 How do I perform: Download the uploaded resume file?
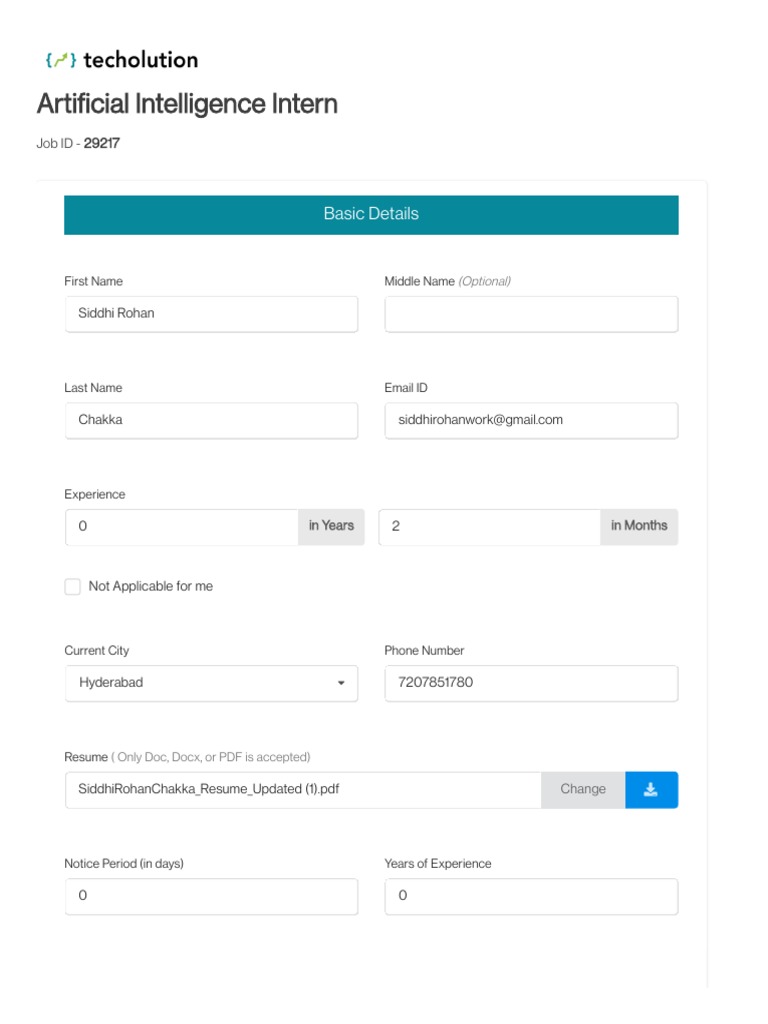point(651,789)
